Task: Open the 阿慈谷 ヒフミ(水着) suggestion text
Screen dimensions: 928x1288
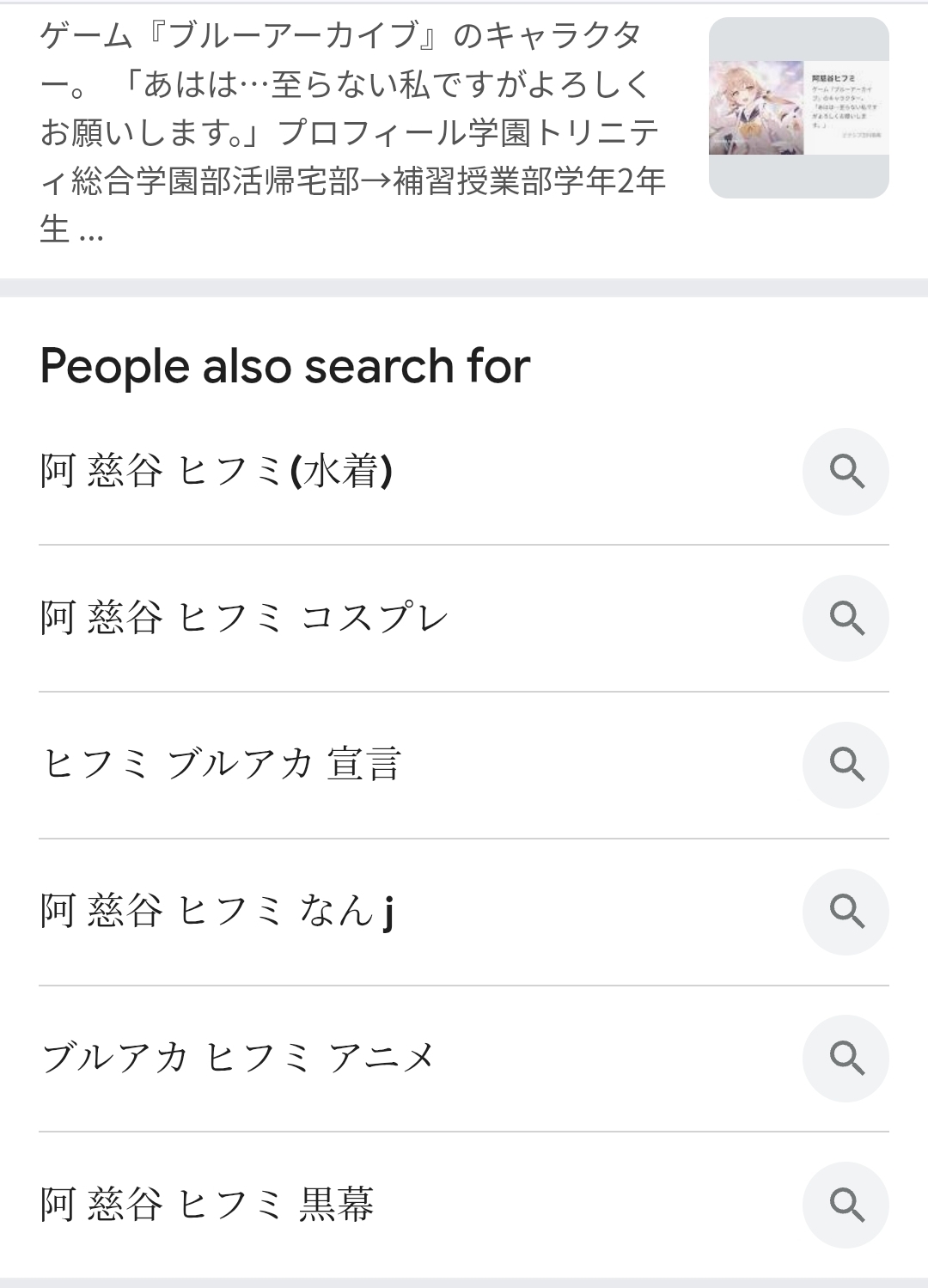Action: click(x=217, y=471)
